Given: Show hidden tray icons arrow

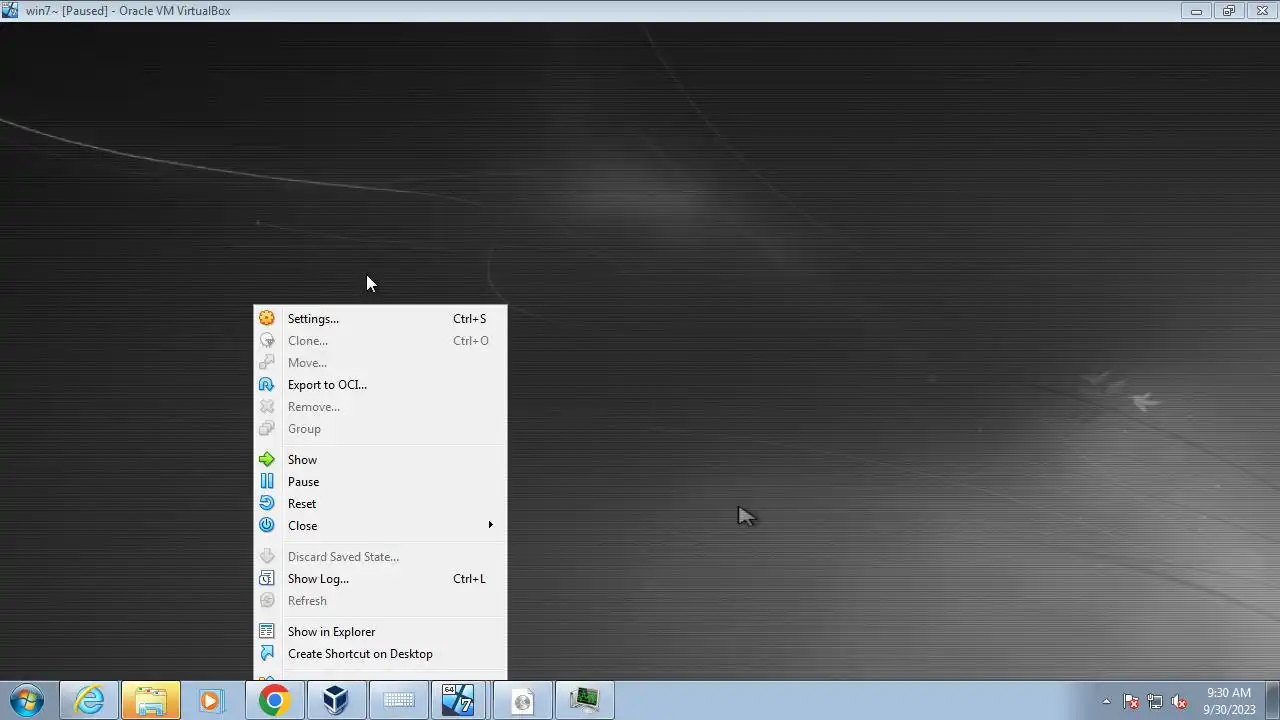Looking at the screenshot, I should 1106,702.
